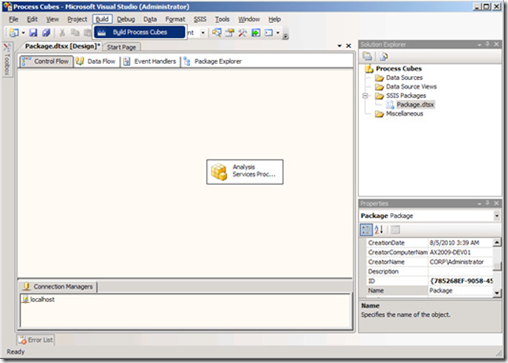Open the Edit menu
508x363 pixels.
(x=32, y=19)
